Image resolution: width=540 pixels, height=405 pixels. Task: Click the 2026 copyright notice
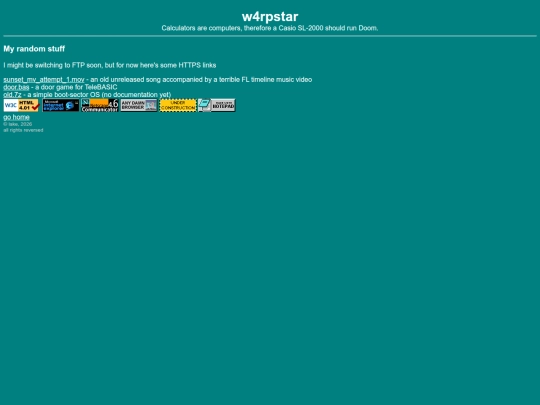coord(18,124)
